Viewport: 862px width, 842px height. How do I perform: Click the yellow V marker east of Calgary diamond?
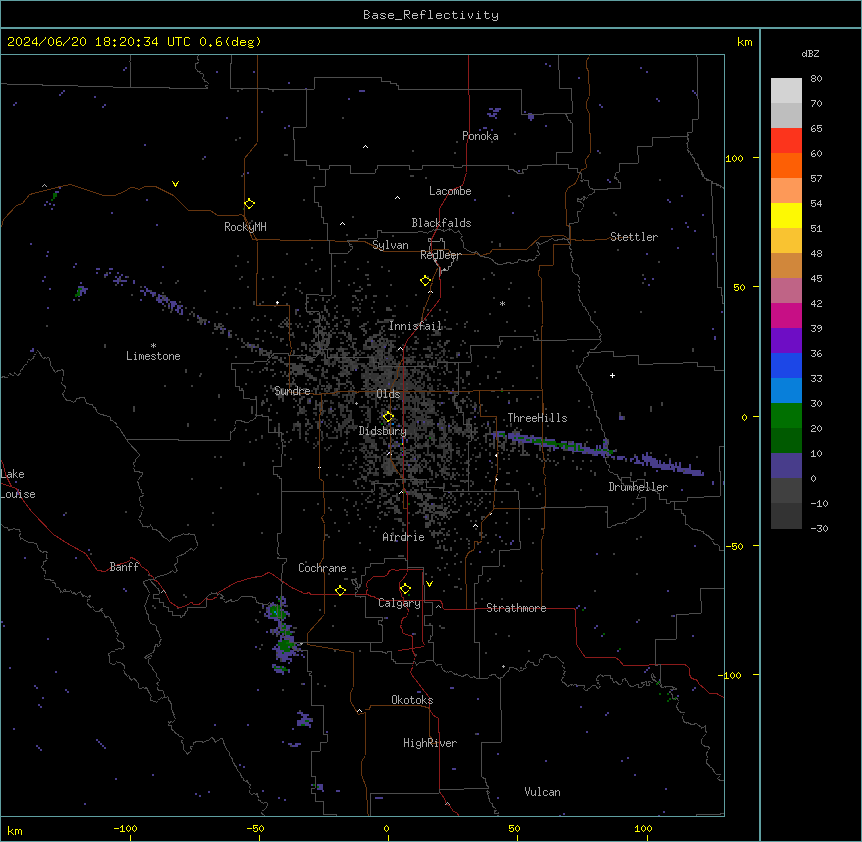pos(429,584)
